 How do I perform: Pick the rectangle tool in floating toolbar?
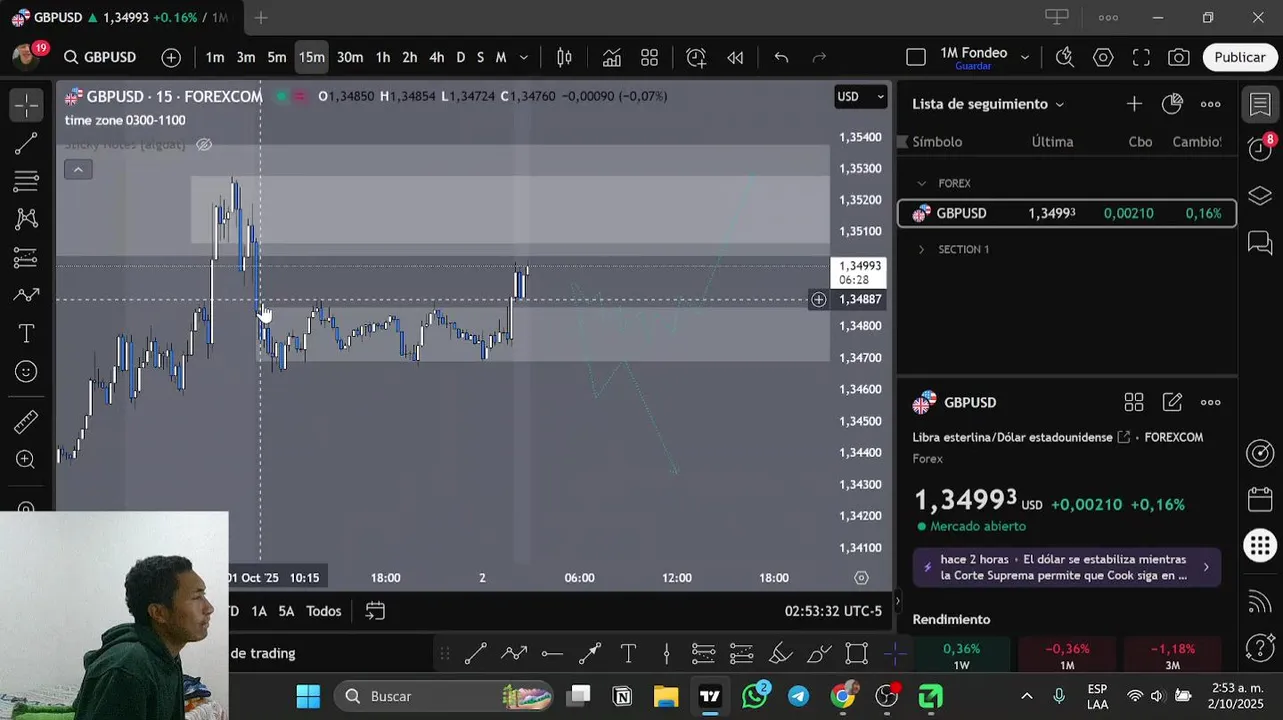(x=857, y=654)
